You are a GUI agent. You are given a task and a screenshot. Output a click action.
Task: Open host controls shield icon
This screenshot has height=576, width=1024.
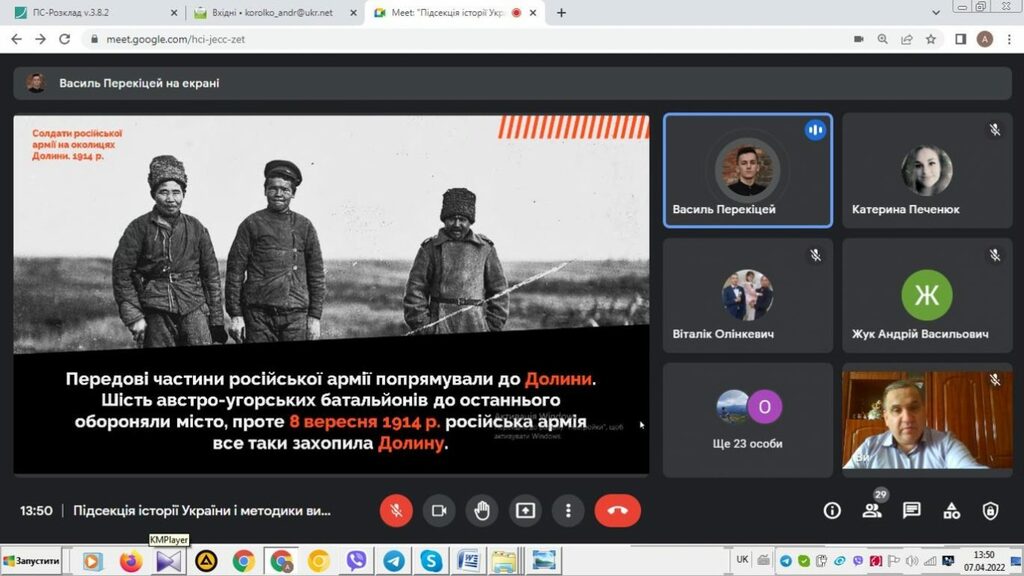(990, 510)
